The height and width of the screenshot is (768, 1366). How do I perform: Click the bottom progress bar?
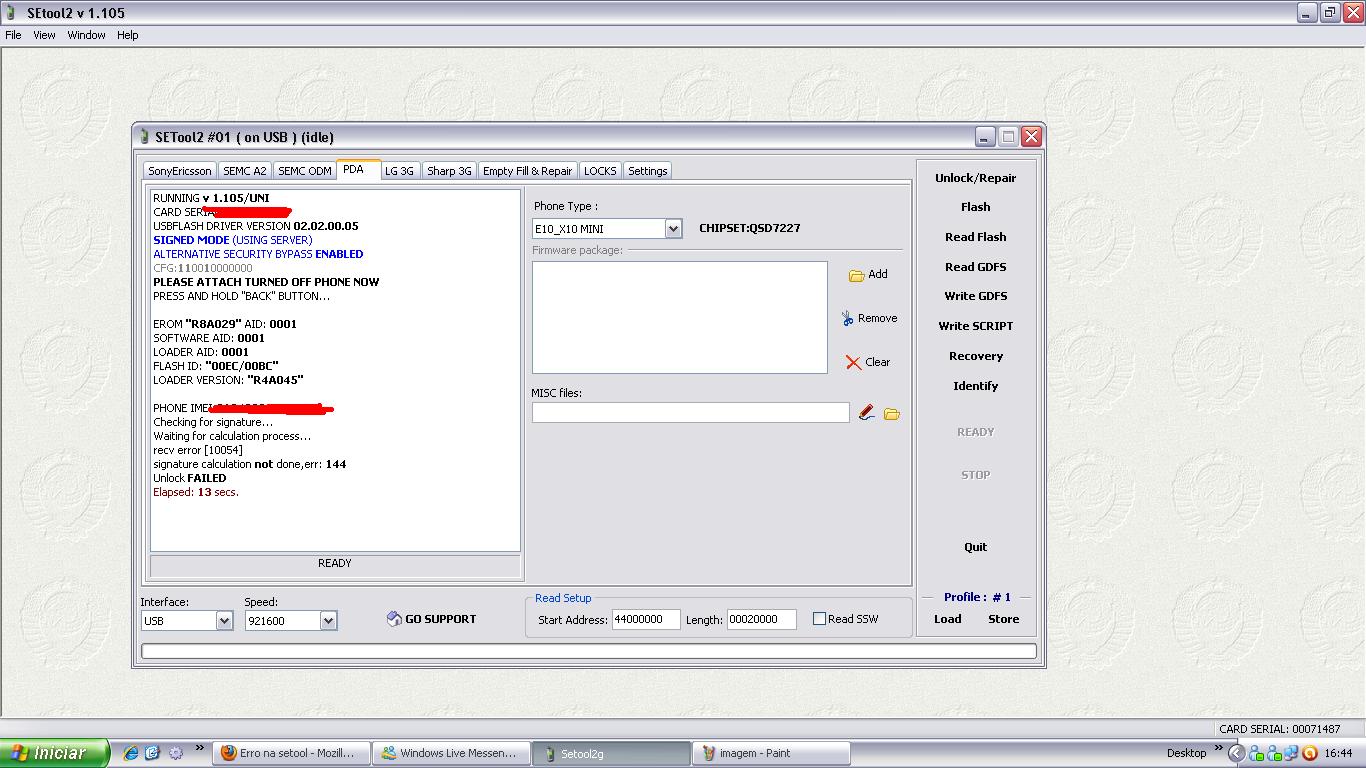coord(589,651)
